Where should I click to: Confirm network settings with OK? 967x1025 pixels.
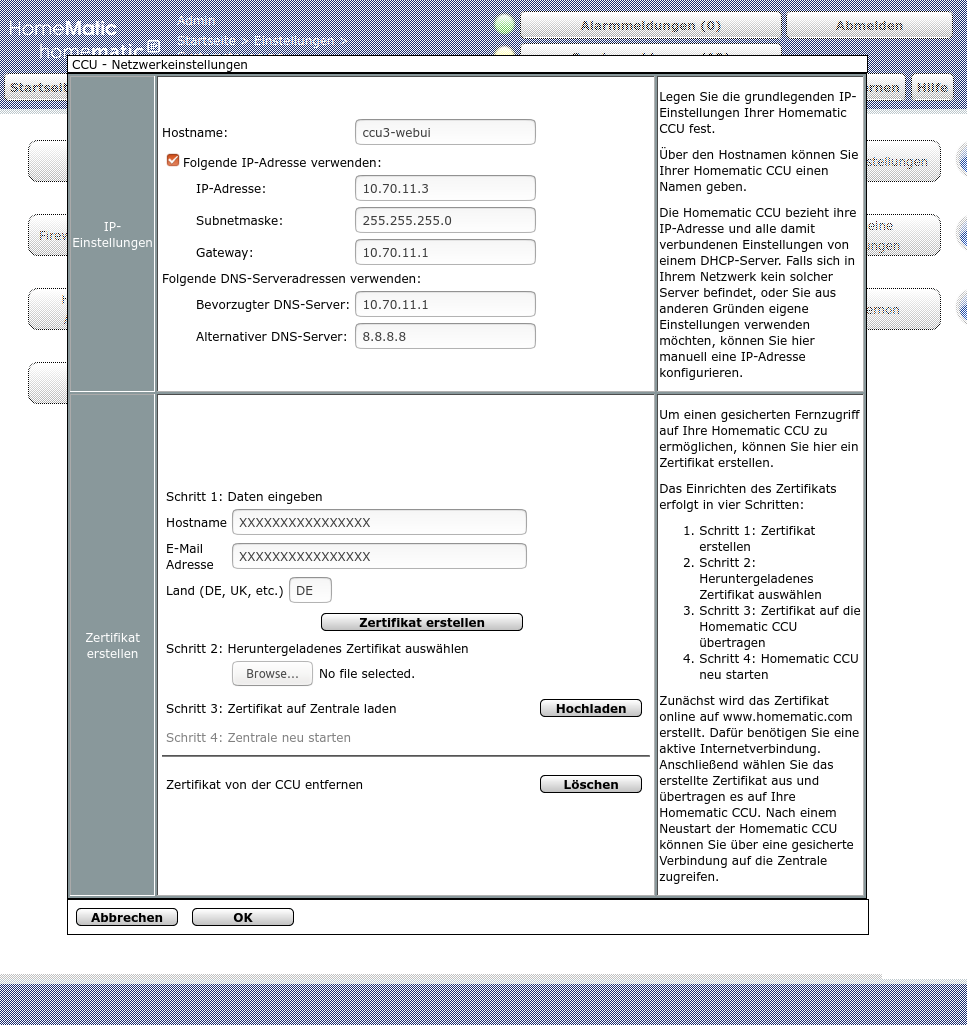click(242, 917)
